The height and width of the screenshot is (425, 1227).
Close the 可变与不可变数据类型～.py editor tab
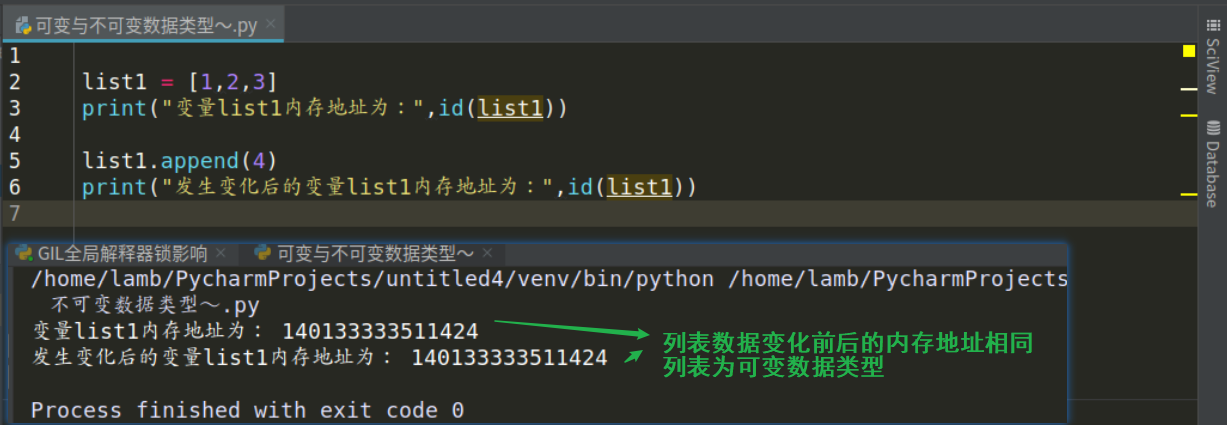(x=271, y=22)
